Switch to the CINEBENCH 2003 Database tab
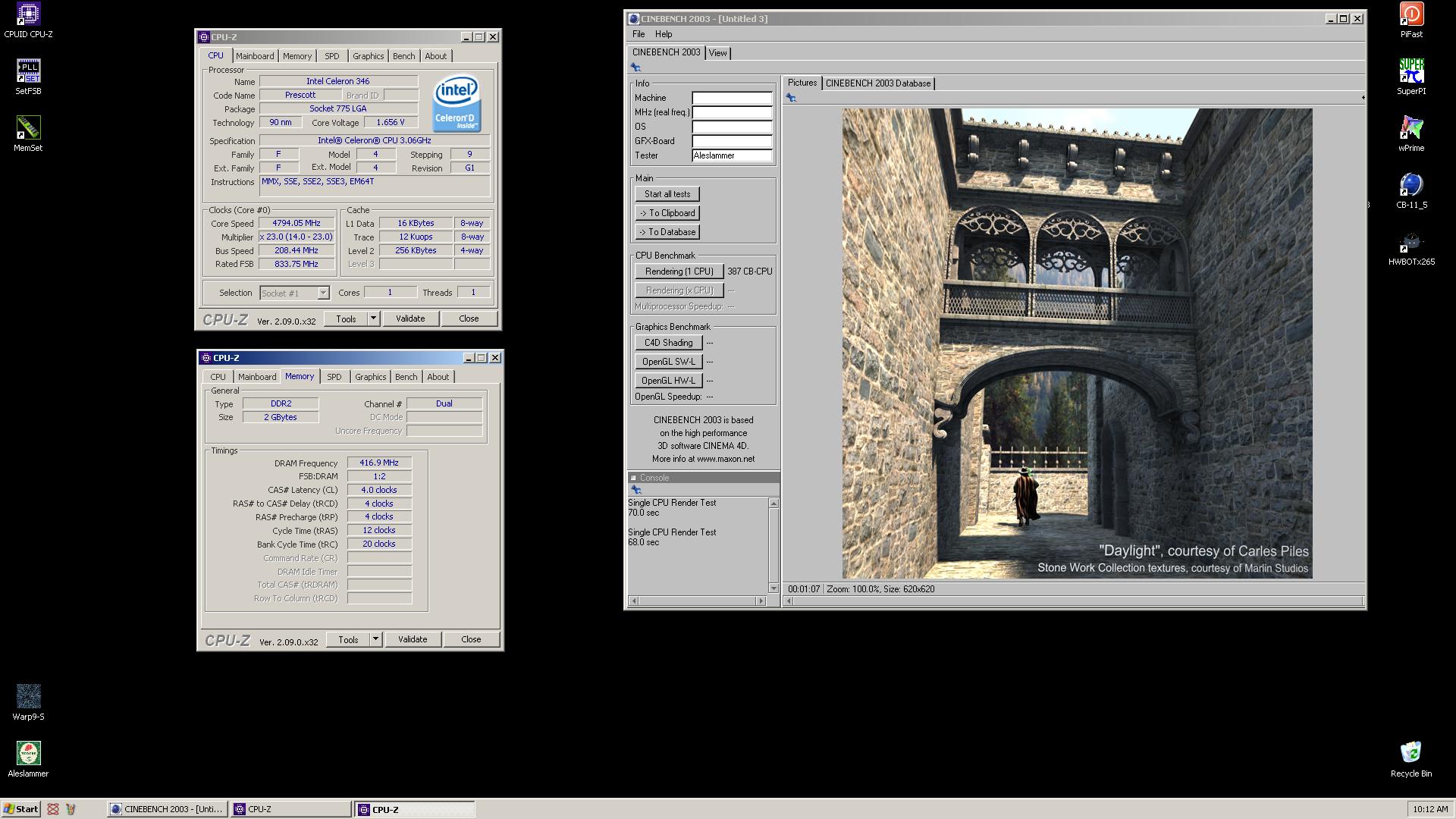The width and height of the screenshot is (1456, 819). coord(878,83)
